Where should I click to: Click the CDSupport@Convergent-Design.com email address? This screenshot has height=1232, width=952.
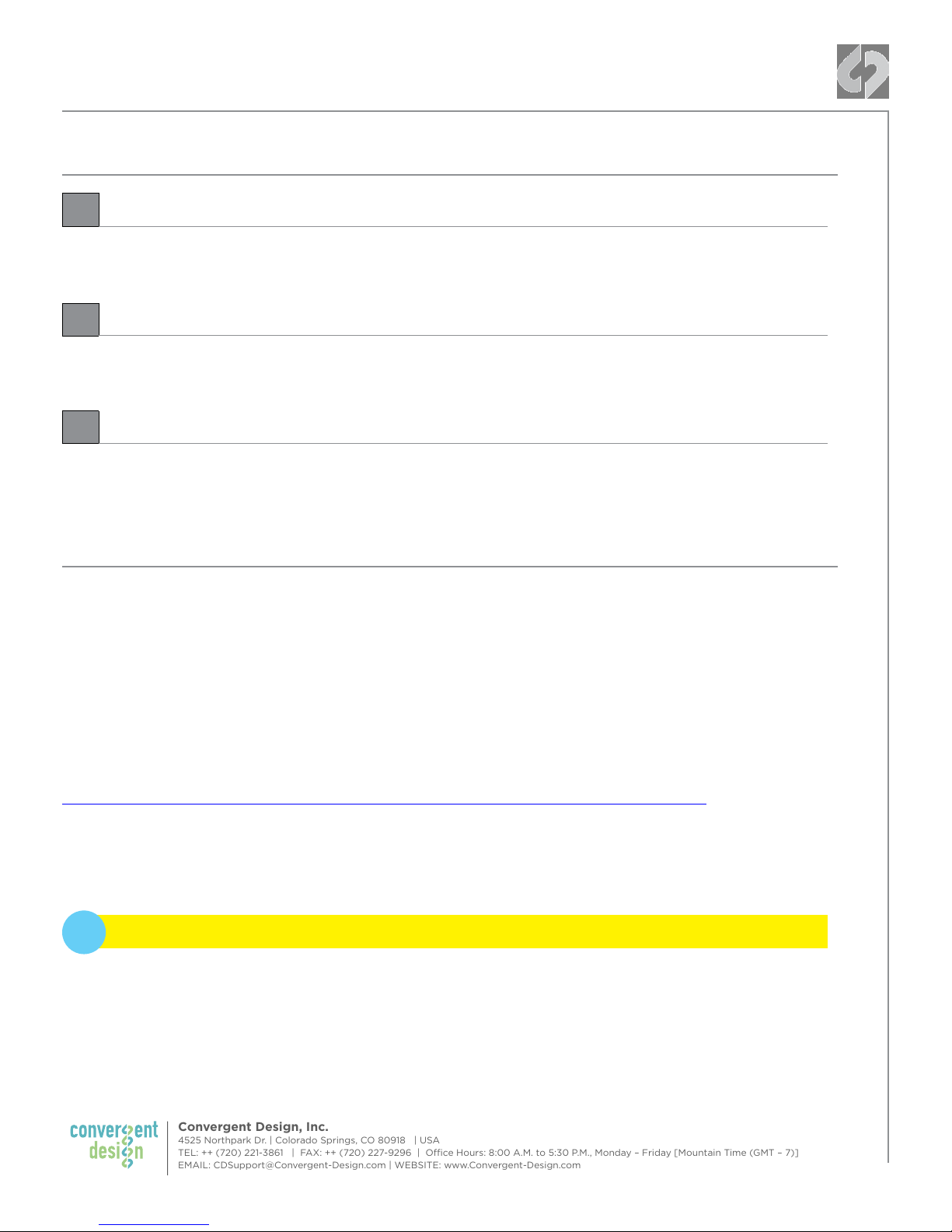pyautogui.click(x=299, y=1165)
